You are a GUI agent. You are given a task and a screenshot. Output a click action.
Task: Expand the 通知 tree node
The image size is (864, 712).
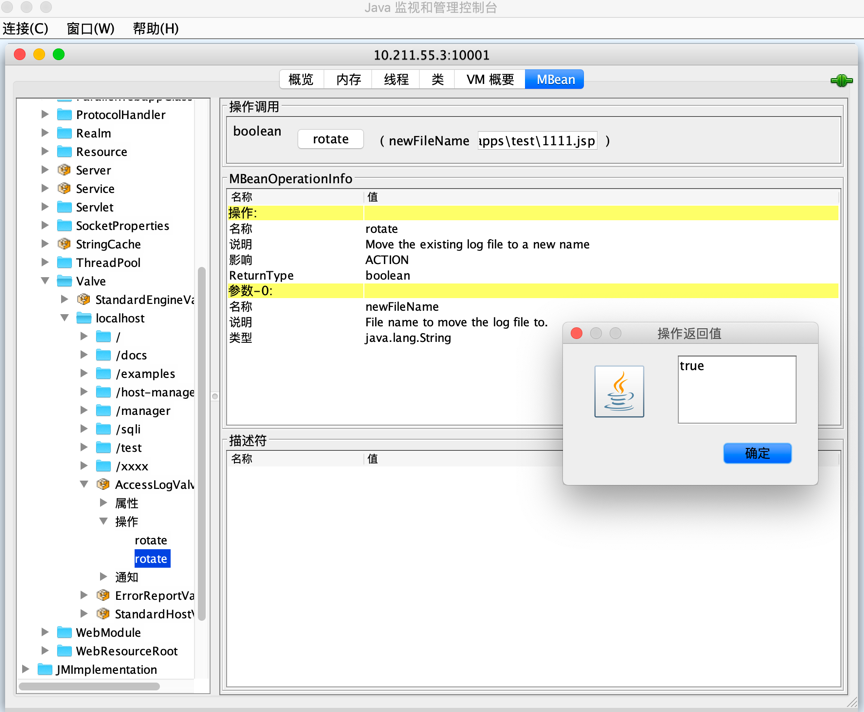pos(103,577)
